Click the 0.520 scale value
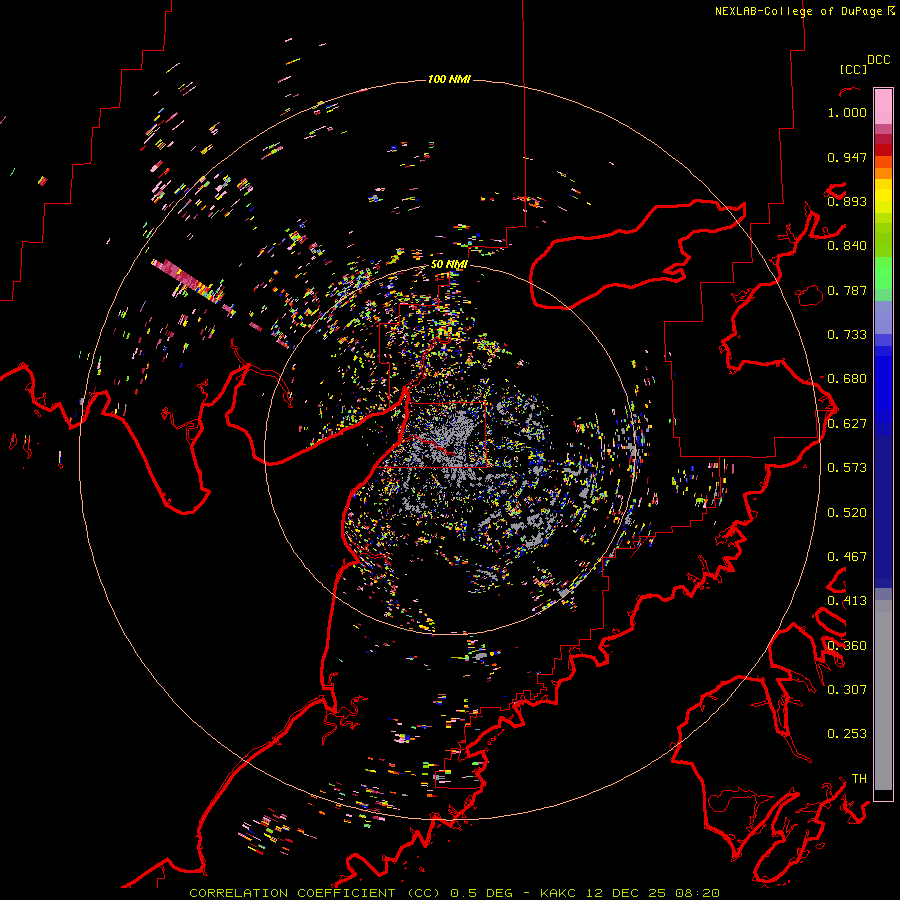Viewport: 900px width, 900px height. pos(847,513)
